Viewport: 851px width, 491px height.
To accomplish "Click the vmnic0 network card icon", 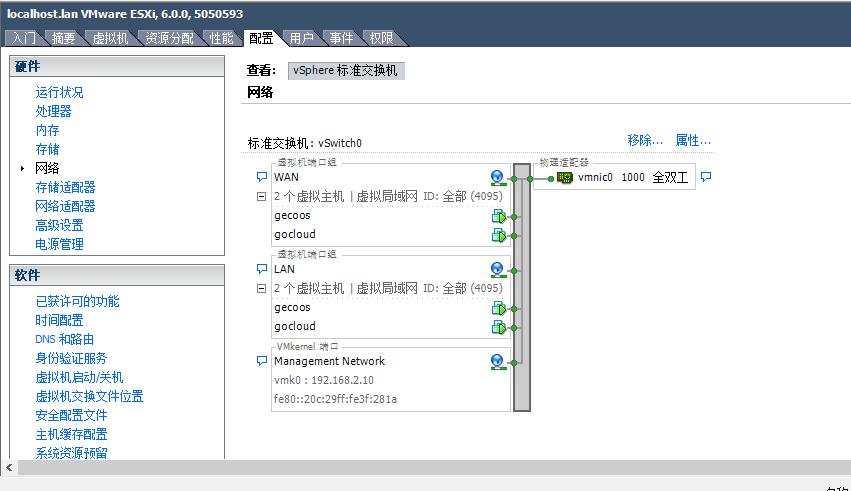I will point(565,177).
